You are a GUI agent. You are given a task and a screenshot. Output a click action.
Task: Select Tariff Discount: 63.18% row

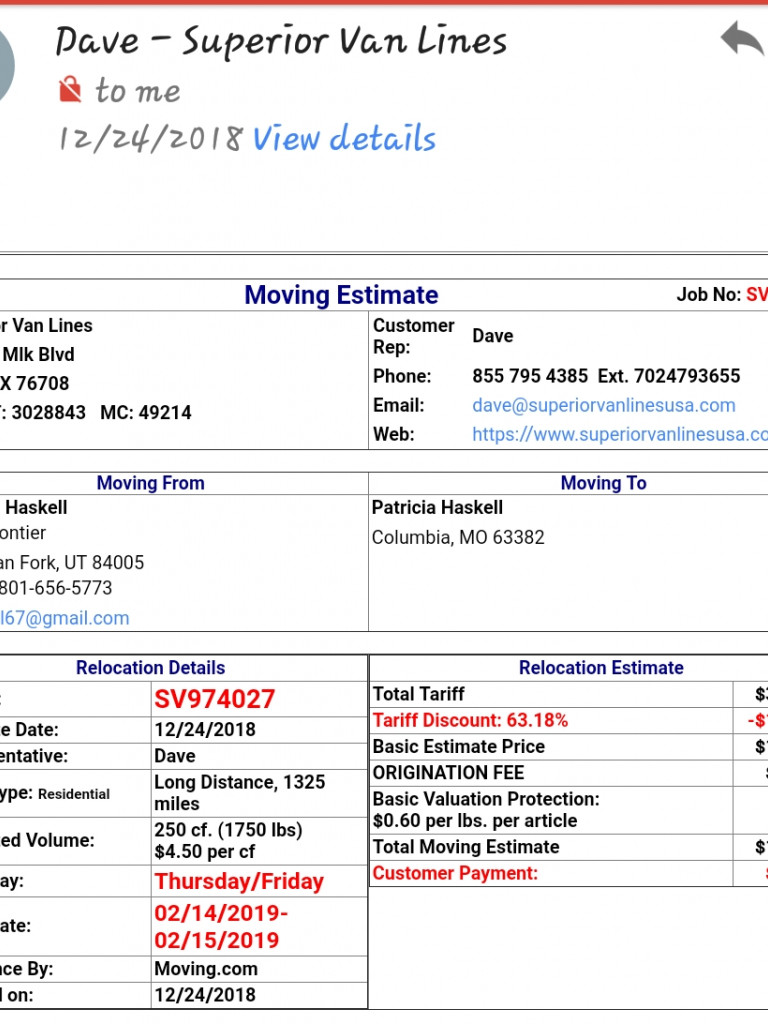(x=569, y=720)
